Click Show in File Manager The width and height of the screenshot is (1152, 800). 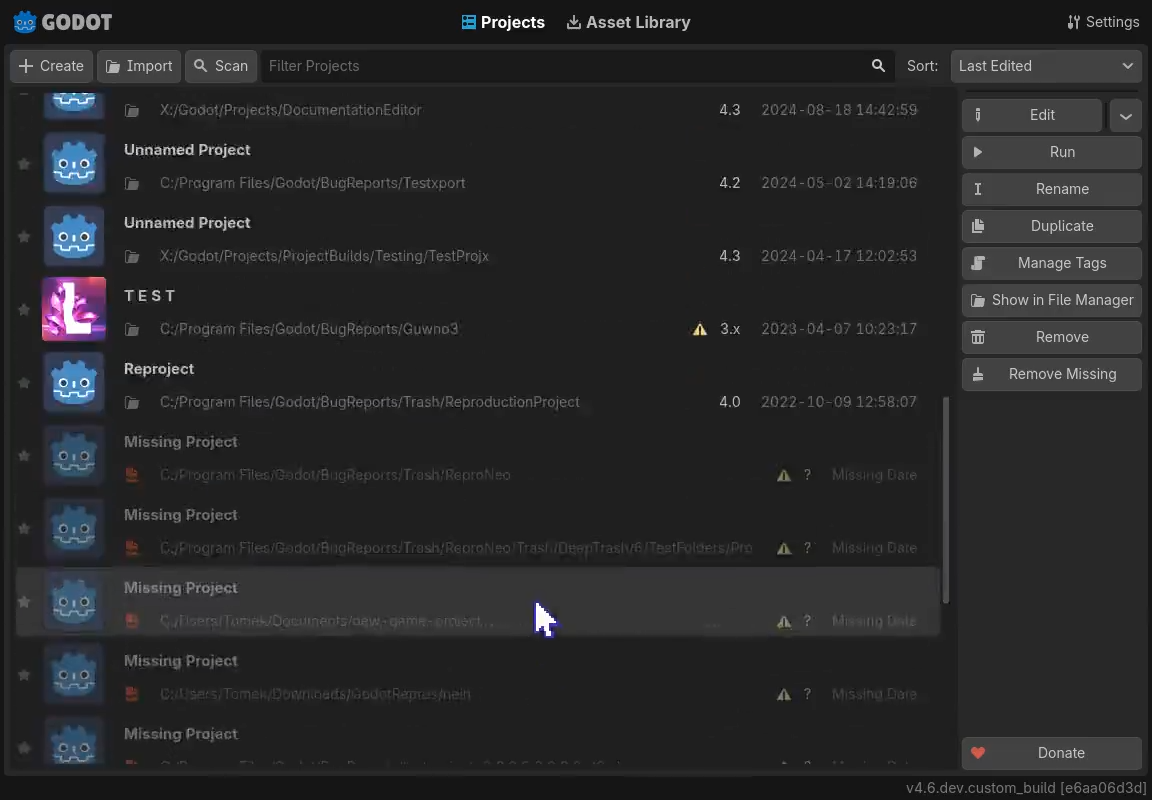pyautogui.click(x=1051, y=300)
